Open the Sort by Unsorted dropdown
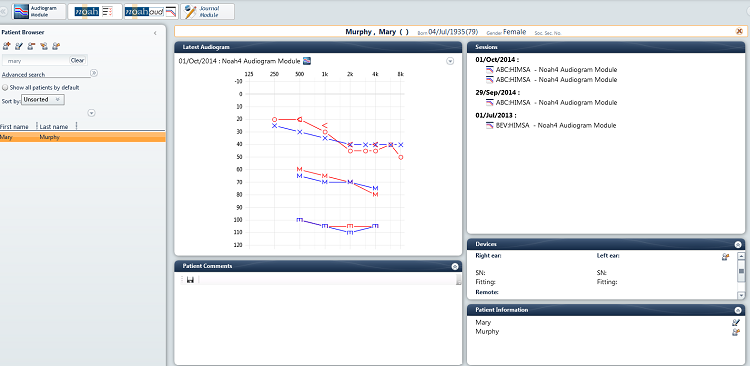The height and width of the screenshot is (366, 750). click(43, 100)
